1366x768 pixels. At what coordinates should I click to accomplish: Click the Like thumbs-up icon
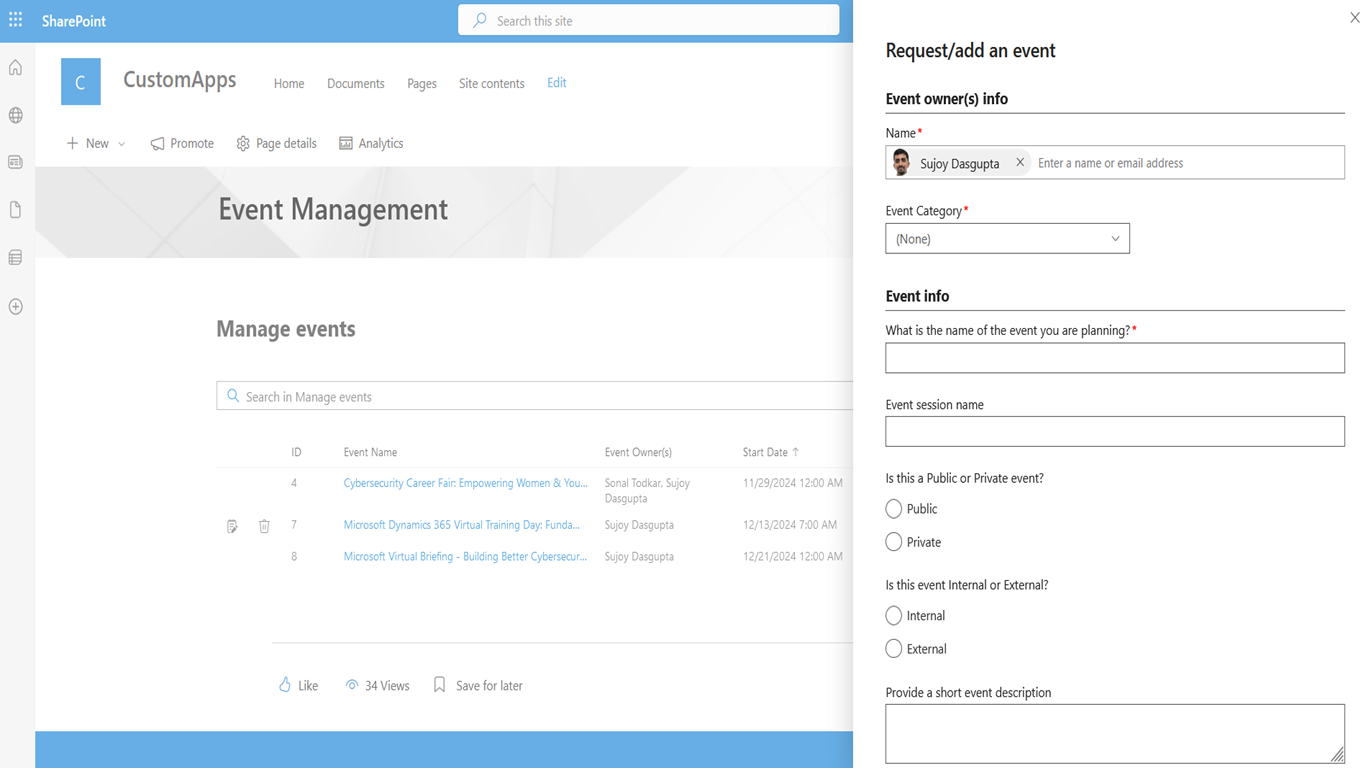285,685
